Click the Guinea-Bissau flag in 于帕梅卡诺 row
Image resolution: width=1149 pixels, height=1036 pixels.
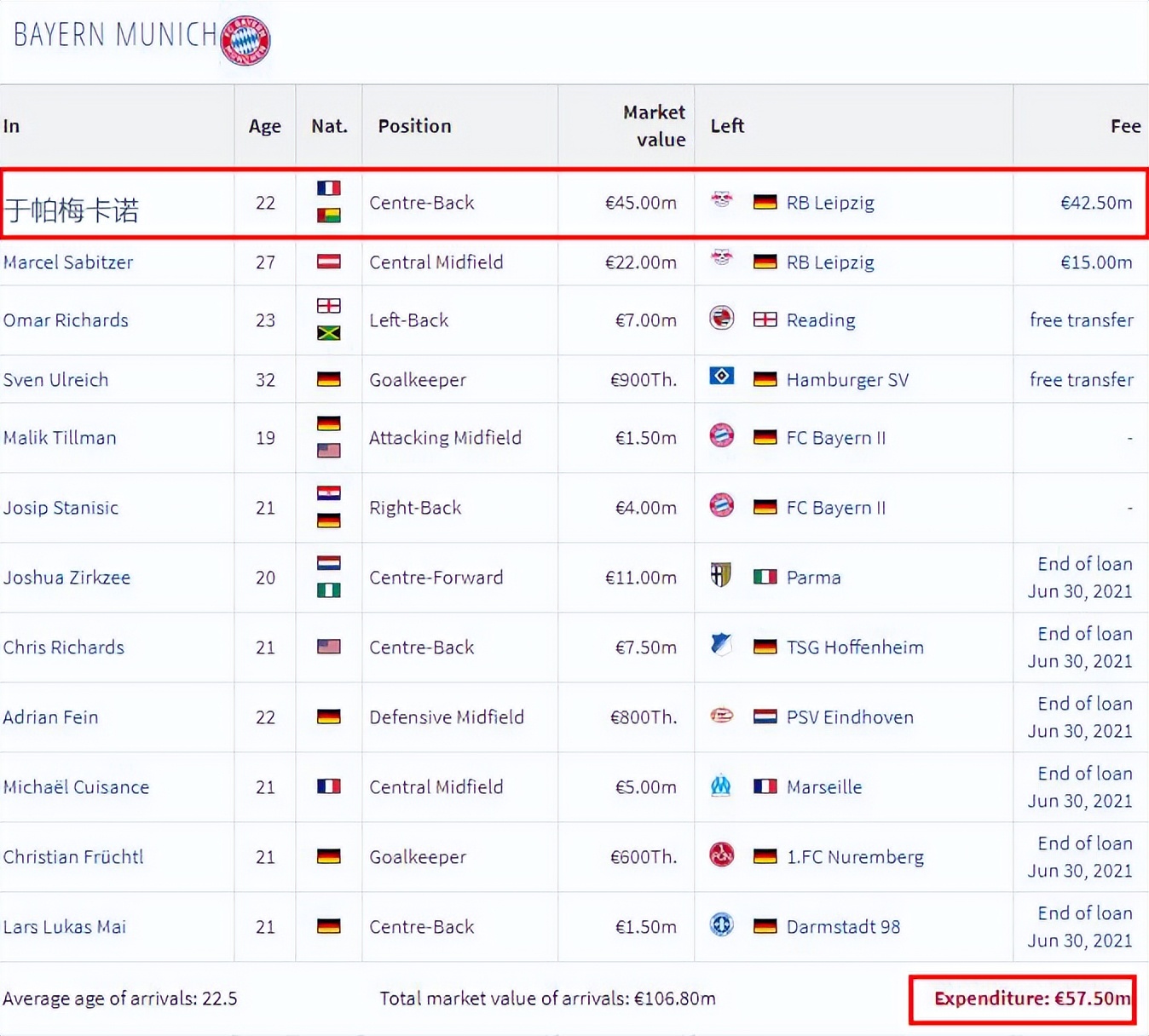pos(329,216)
